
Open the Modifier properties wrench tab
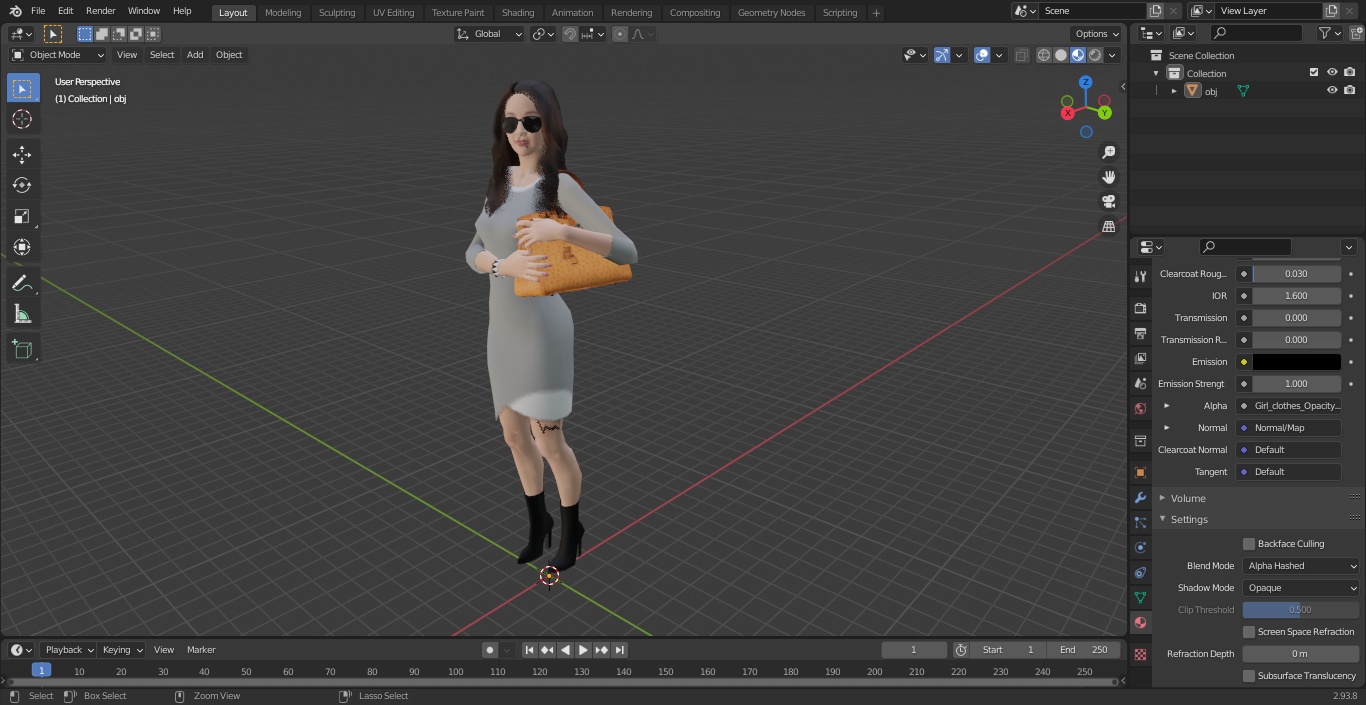click(x=1140, y=497)
